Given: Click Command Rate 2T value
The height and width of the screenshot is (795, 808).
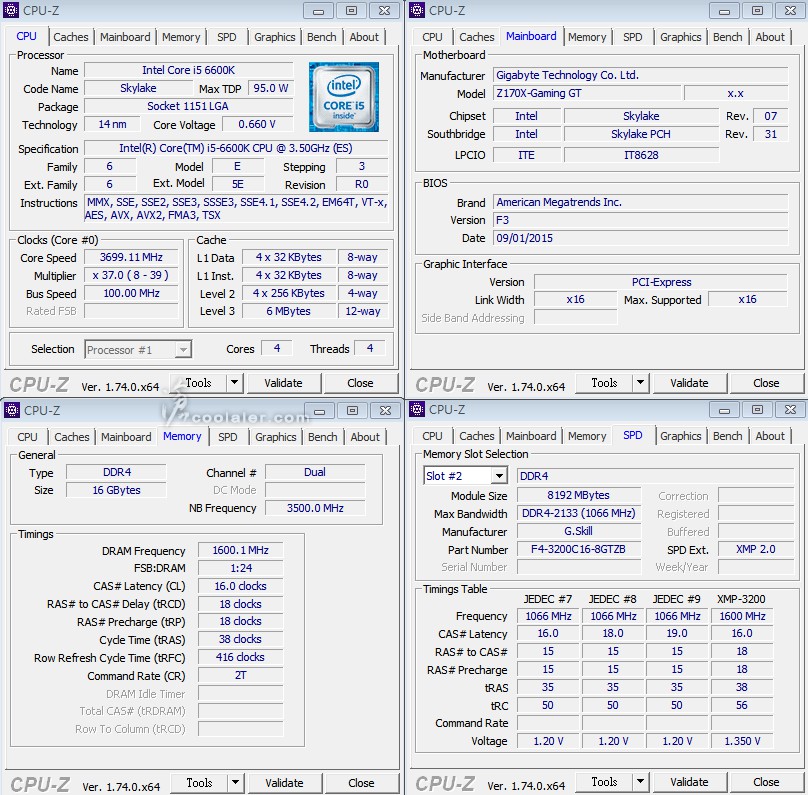Looking at the screenshot, I should click(x=241, y=675).
